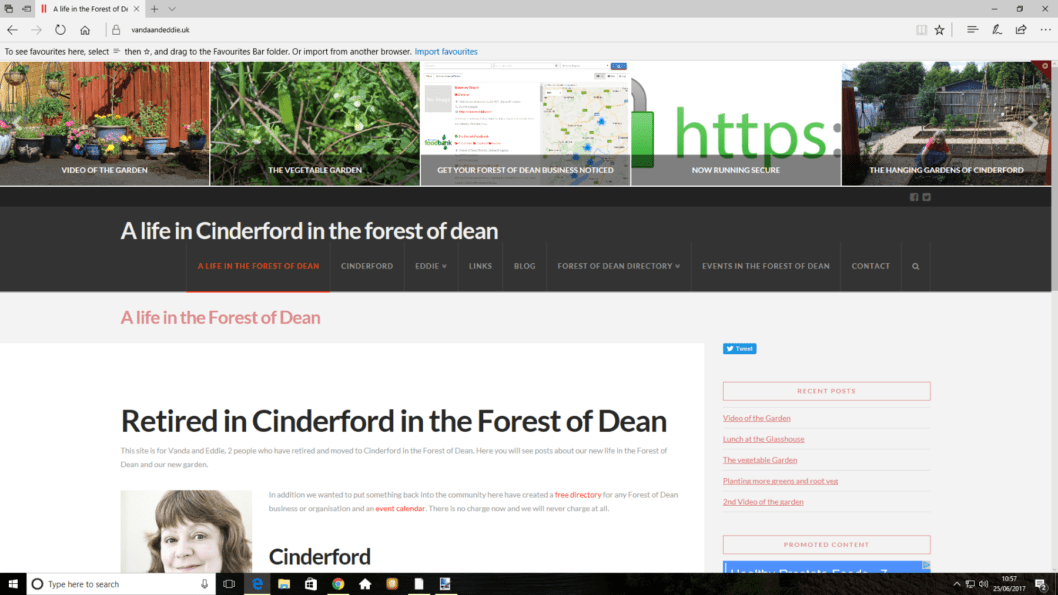Open the site's Twitter icon
1058x595 pixels.
tap(926, 197)
